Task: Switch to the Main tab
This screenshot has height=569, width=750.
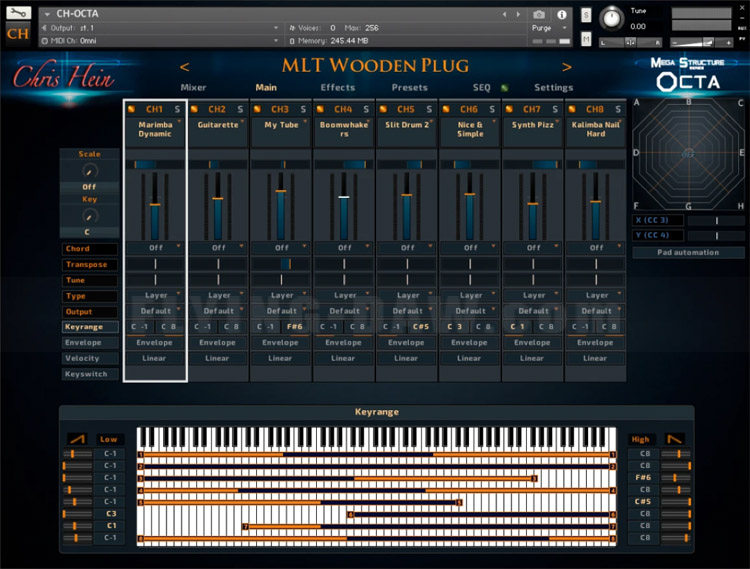Action: [x=266, y=88]
